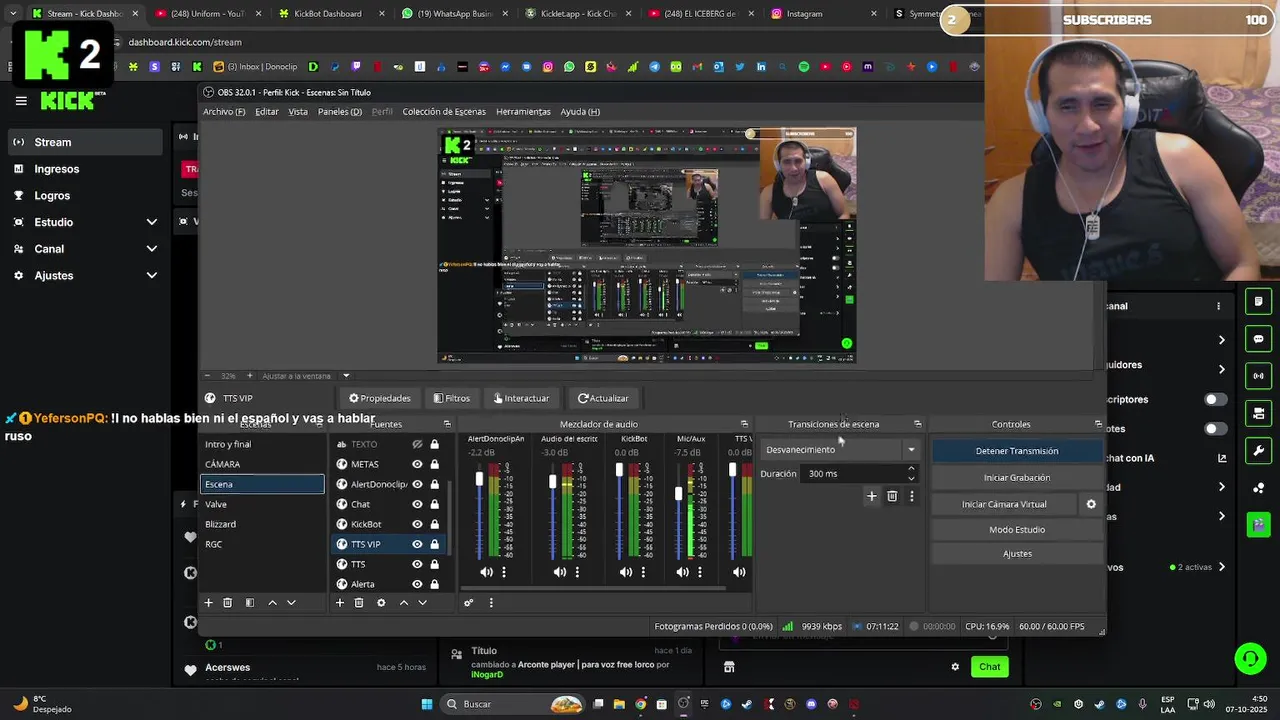Mute the Audio del escritorio speaker icon
Viewport: 1280px width, 720px height.
click(x=560, y=572)
